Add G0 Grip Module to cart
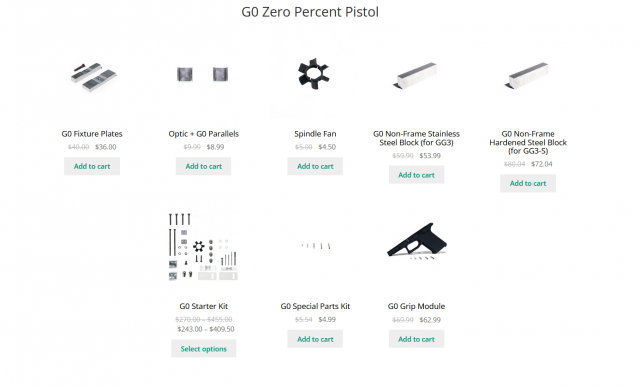 pyautogui.click(x=416, y=339)
